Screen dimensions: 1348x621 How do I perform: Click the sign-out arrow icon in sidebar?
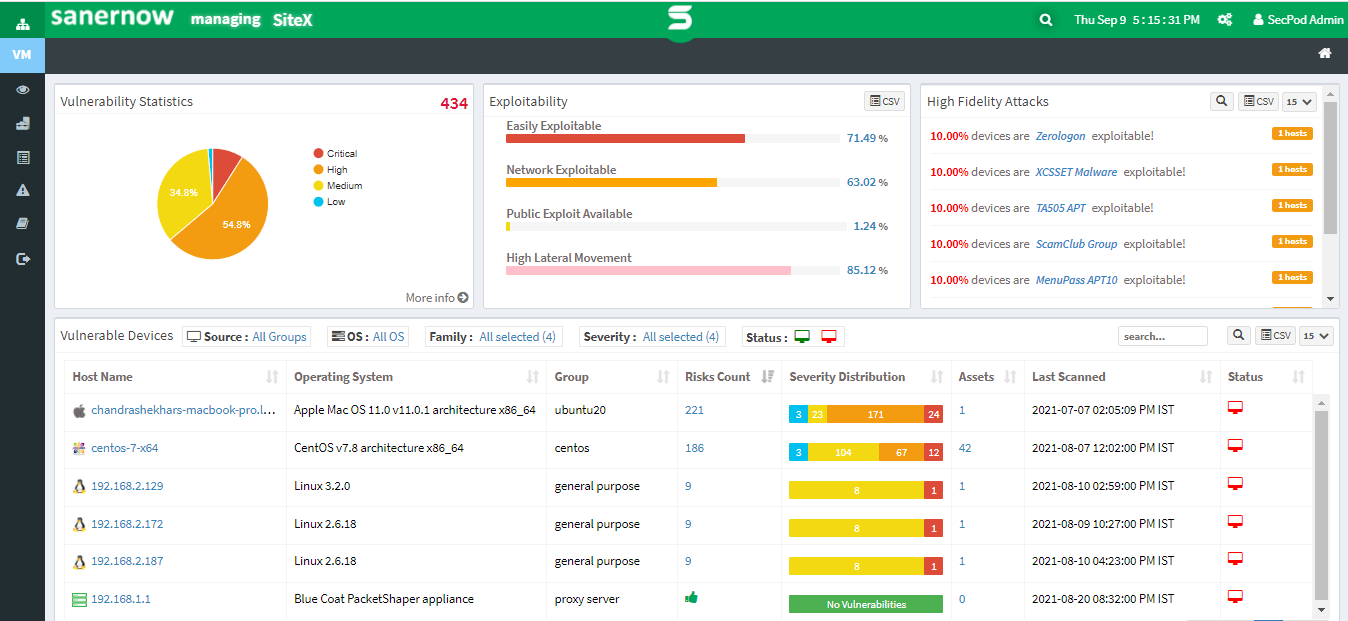pyautogui.click(x=23, y=259)
